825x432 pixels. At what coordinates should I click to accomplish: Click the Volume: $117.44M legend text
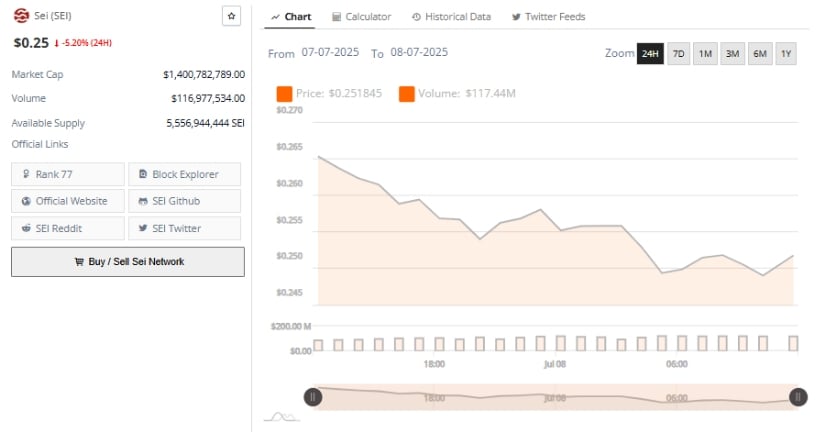point(467,93)
